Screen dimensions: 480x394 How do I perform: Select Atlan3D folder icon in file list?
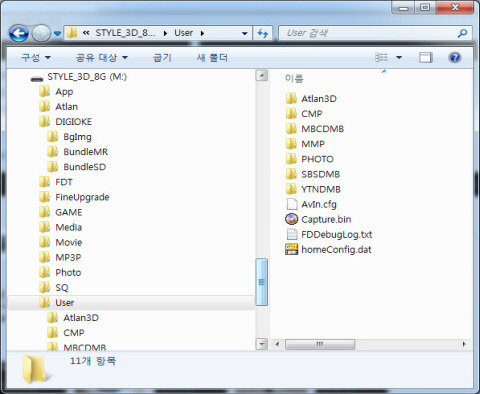(x=291, y=98)
